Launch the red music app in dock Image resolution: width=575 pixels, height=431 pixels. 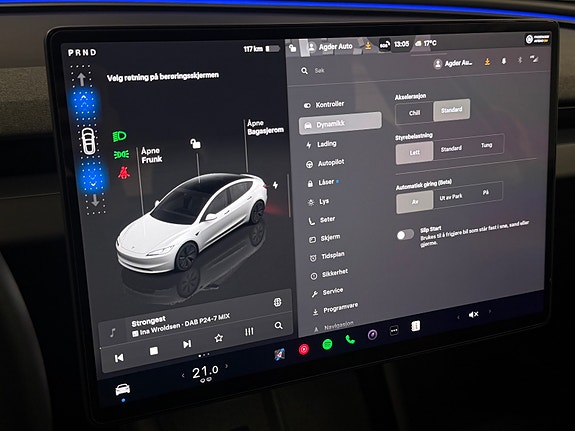[304, 349]
